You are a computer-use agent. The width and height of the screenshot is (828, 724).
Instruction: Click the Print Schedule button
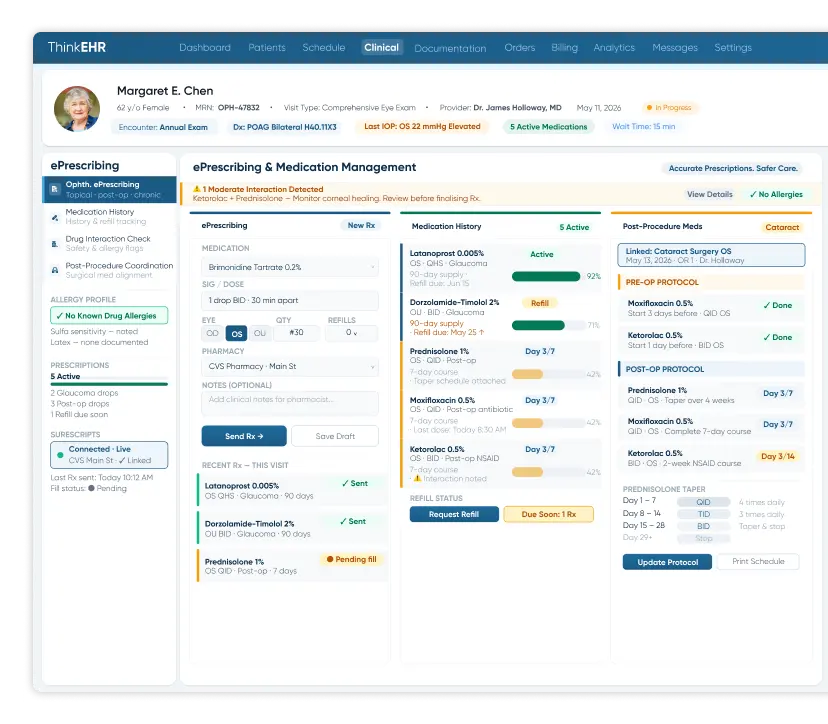pyautogui.click(x=758, y=561)
